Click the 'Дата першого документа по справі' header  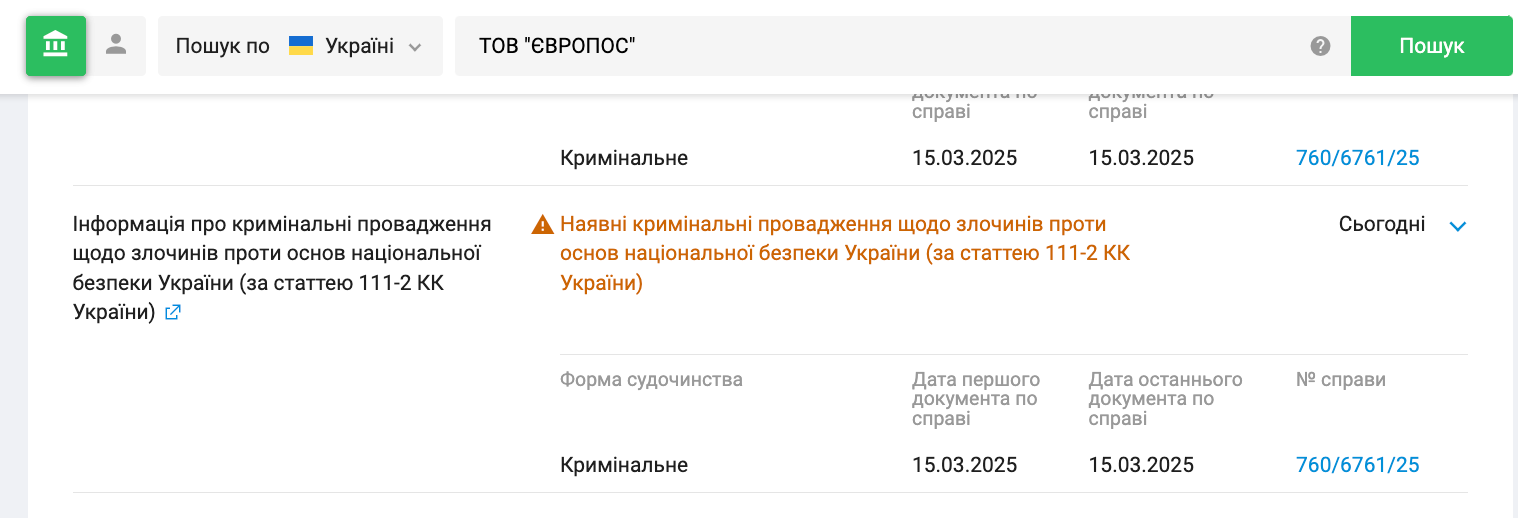coord(976,399)
